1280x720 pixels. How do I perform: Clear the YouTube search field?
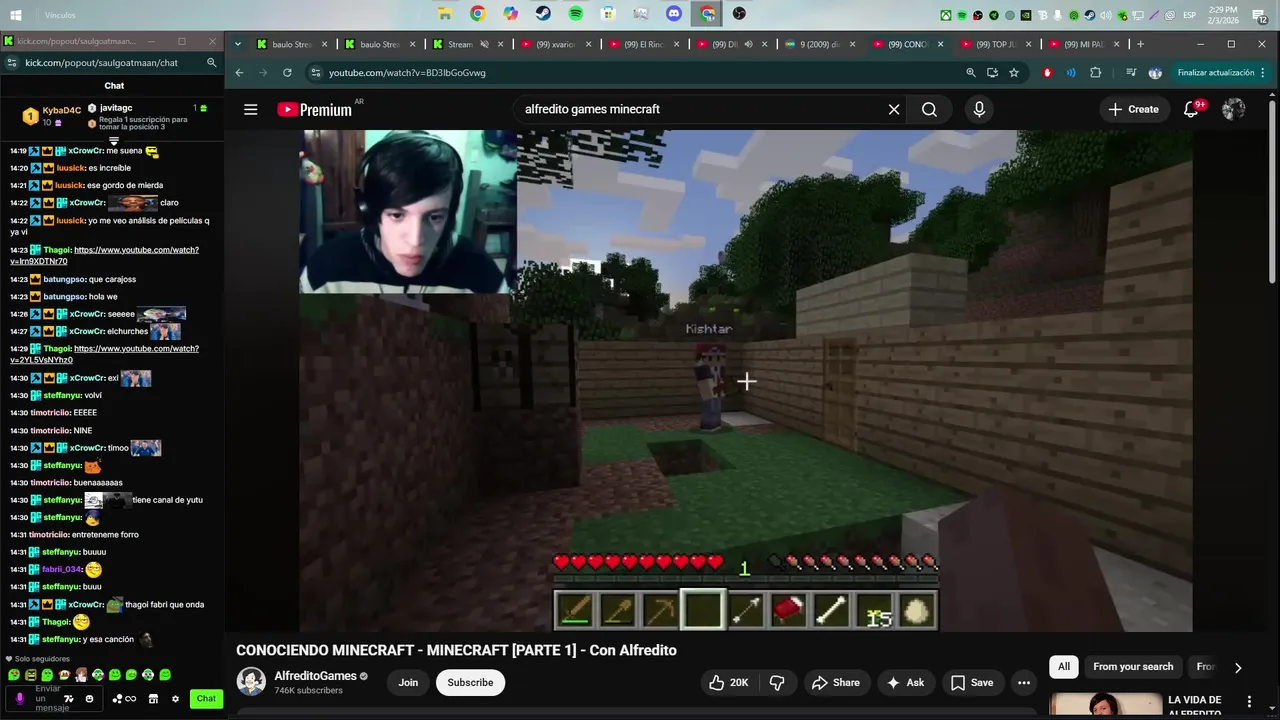(894, 110)
